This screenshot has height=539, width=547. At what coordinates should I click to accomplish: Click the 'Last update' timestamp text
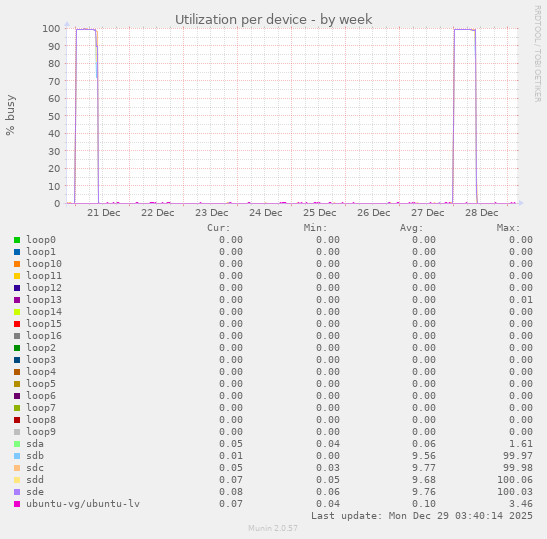tap(422, 516)
